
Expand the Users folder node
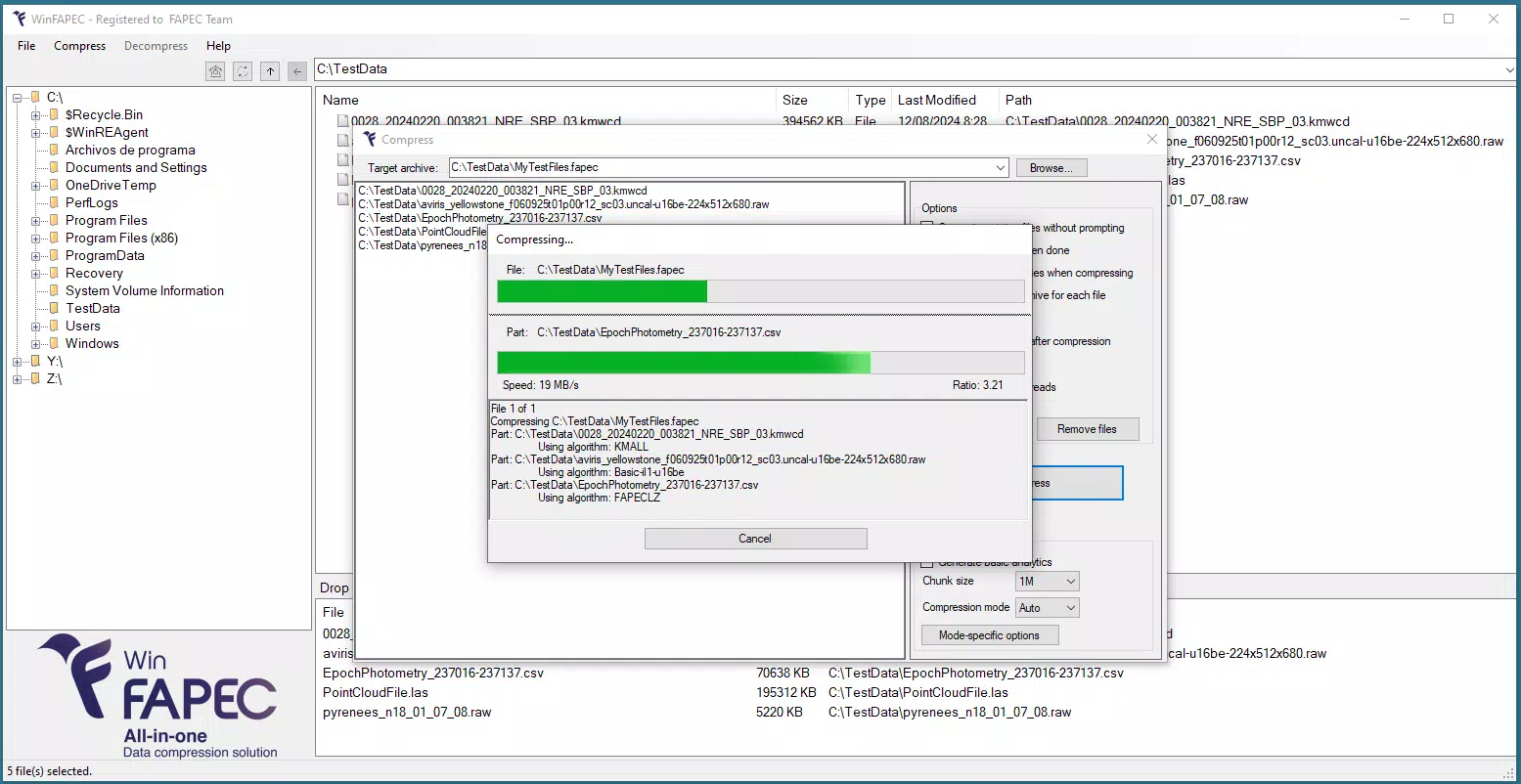[36, 327]
